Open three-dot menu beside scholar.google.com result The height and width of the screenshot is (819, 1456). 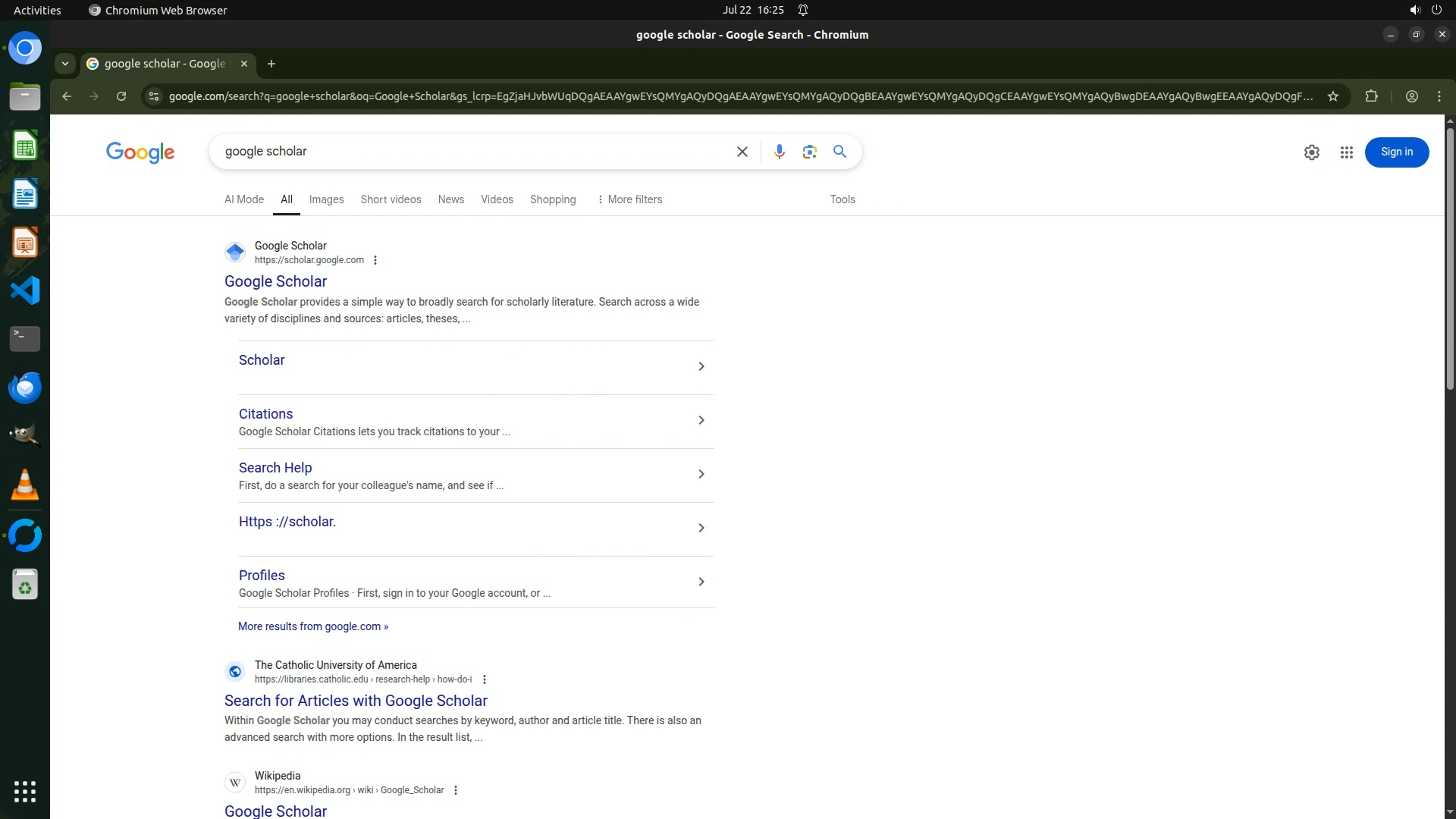(x=375, y=260)
